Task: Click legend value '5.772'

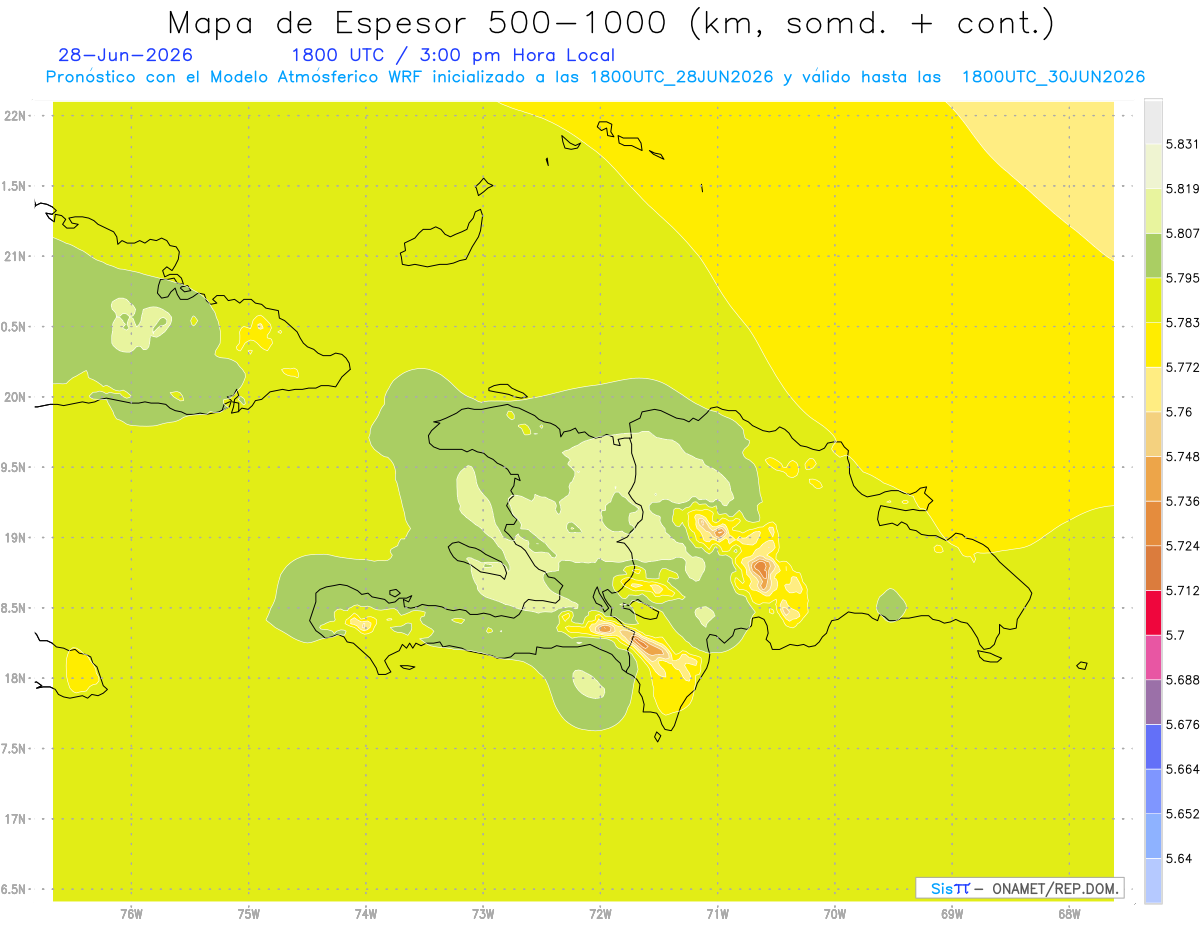Action: pyautogui.click(x=1182, y=367)
